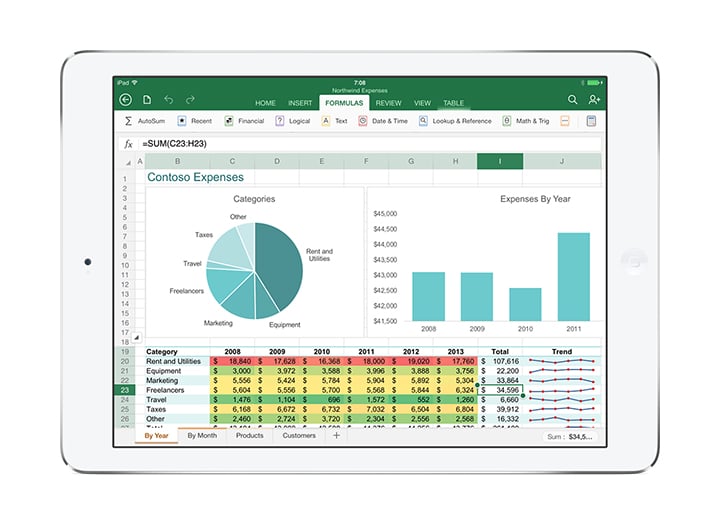This screenshot has width=728, height=515.
Task: Select the Other row label cell
Action: pos(177,419)
